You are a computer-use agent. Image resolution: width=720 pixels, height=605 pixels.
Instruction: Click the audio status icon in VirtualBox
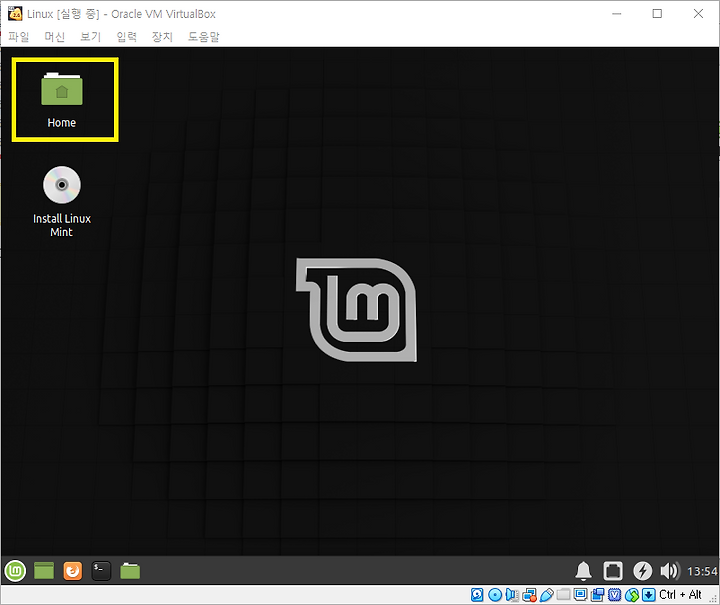pos(512,595)
